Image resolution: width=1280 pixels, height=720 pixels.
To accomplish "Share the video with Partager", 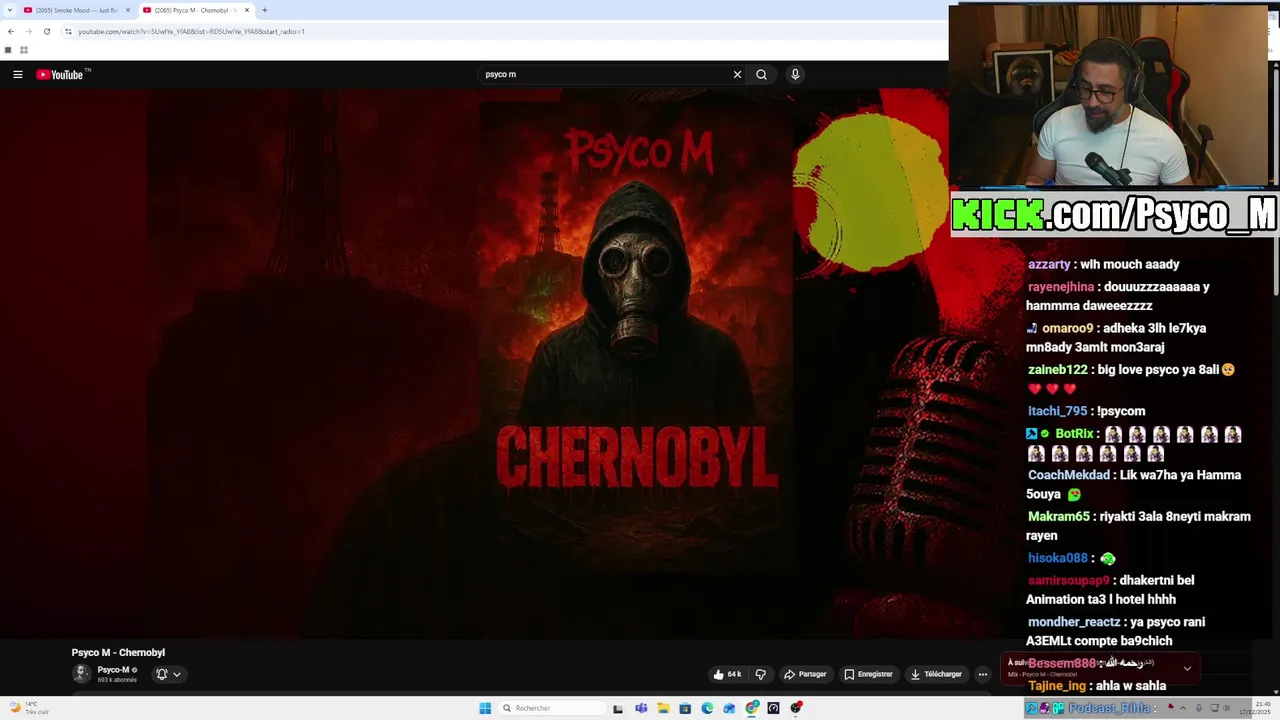I will coord(805,674).
